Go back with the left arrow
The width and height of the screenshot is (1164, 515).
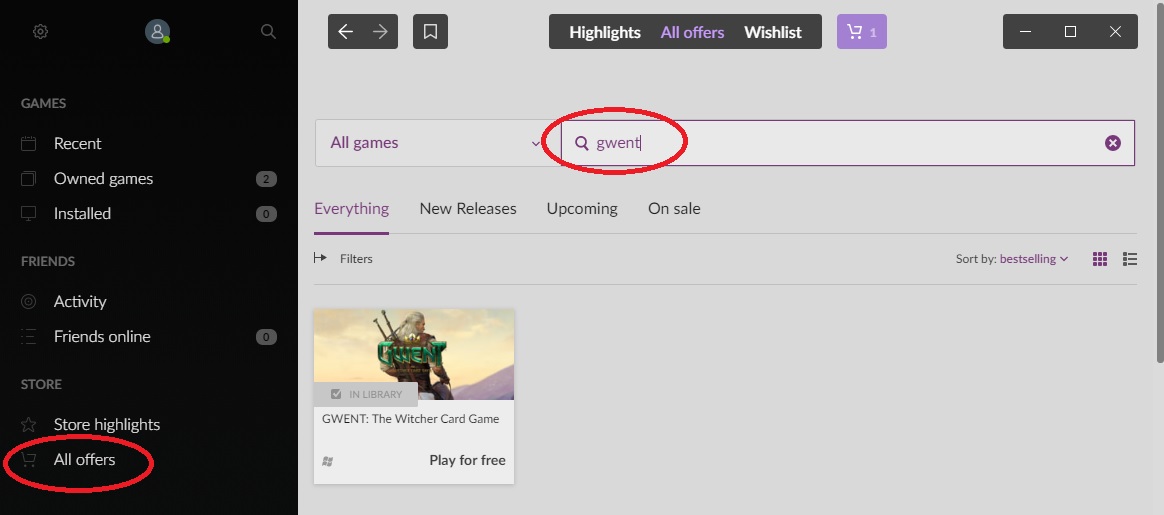pos(345,32)
